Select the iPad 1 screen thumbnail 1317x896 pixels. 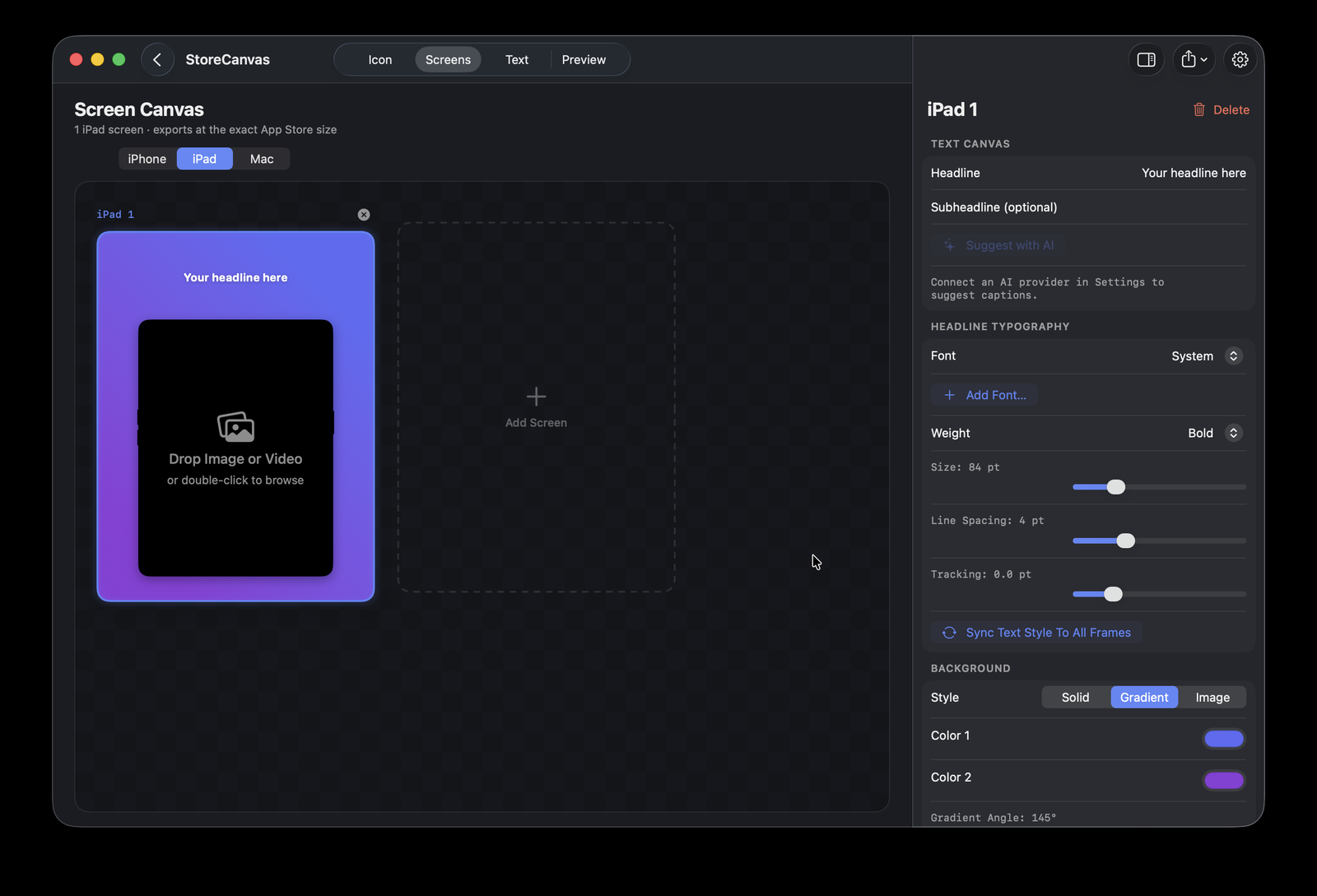[x=235, y=416]
